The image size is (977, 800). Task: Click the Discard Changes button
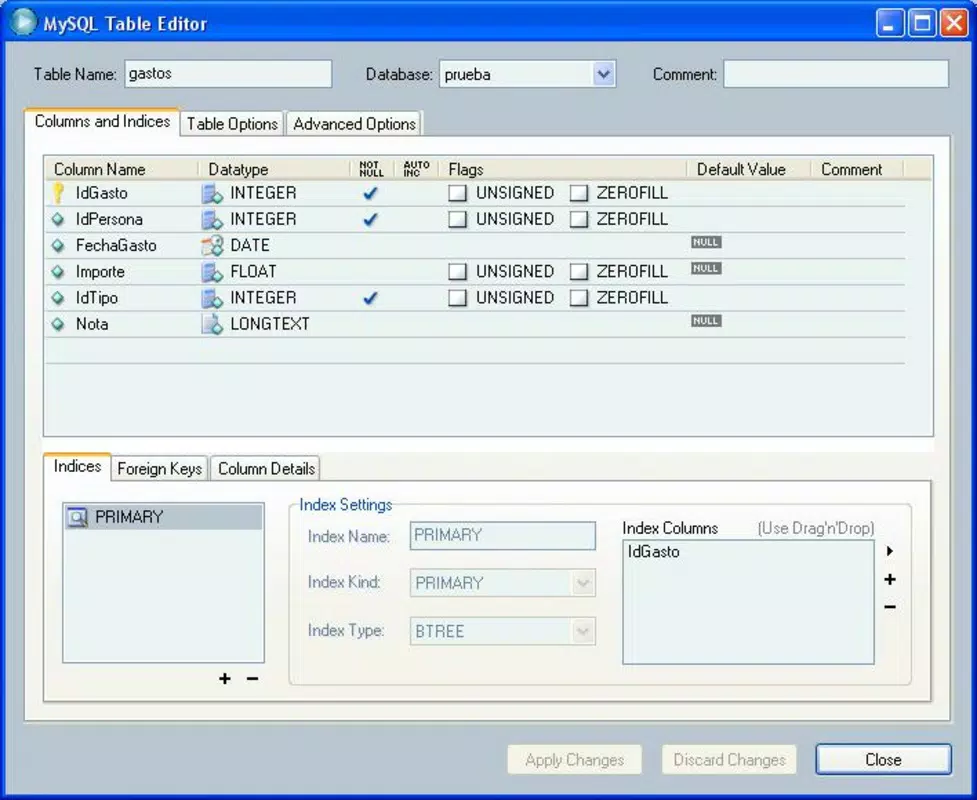[x=729, y=760]
